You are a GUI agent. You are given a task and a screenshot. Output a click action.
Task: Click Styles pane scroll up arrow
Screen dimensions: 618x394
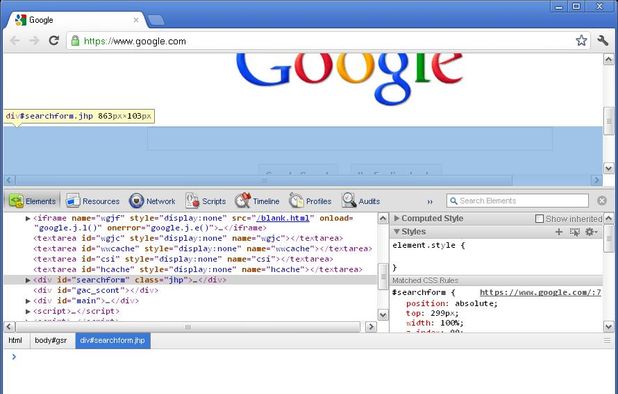tap(609, 218)
